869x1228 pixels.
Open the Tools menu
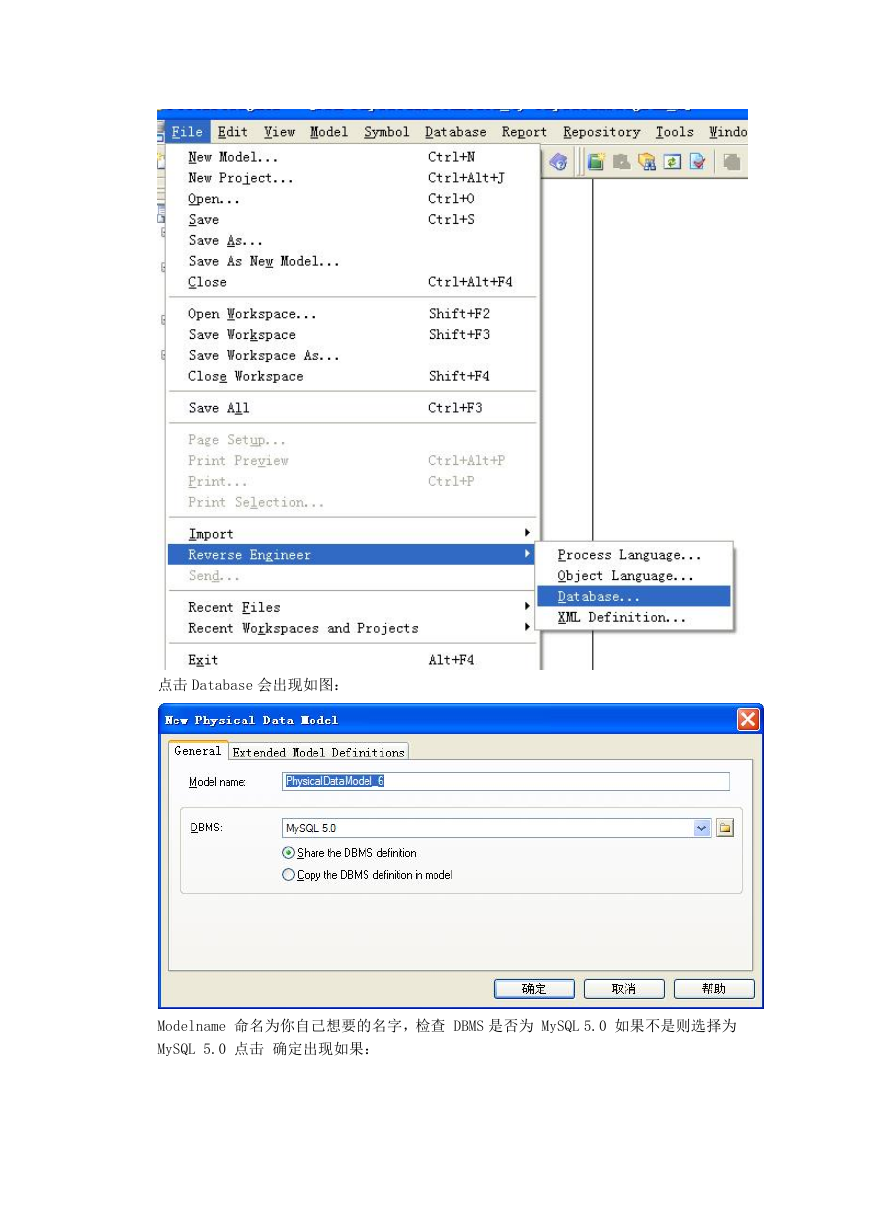click(675, 132)
